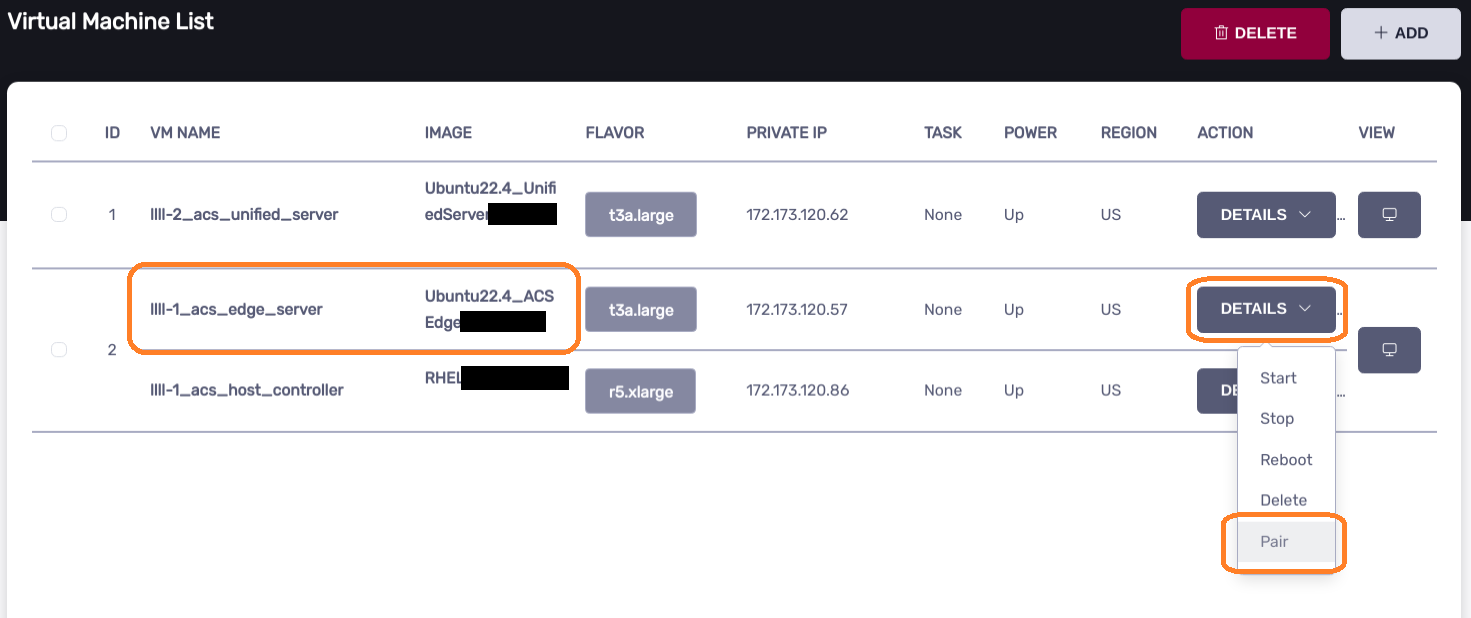Open partially hidden DETAILS dropdown for host controller
This screenshot has width=1471, height=618.
(1217, 391)
